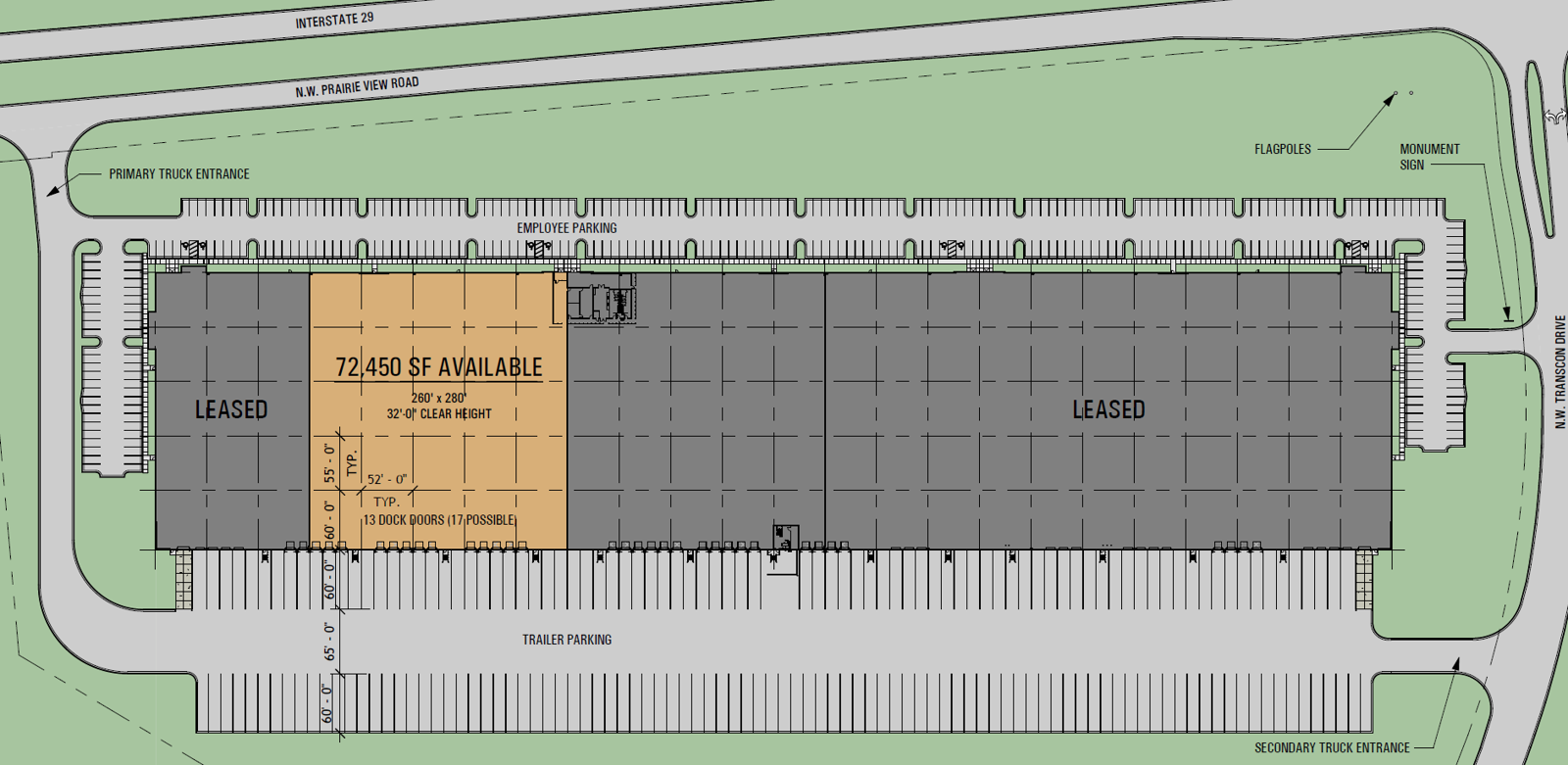Image resolution: width=1568 pixels, height=765 pixels.
Task: Select the MONUMENT SIGN callout text
Action: click(x=1429, y=157)
